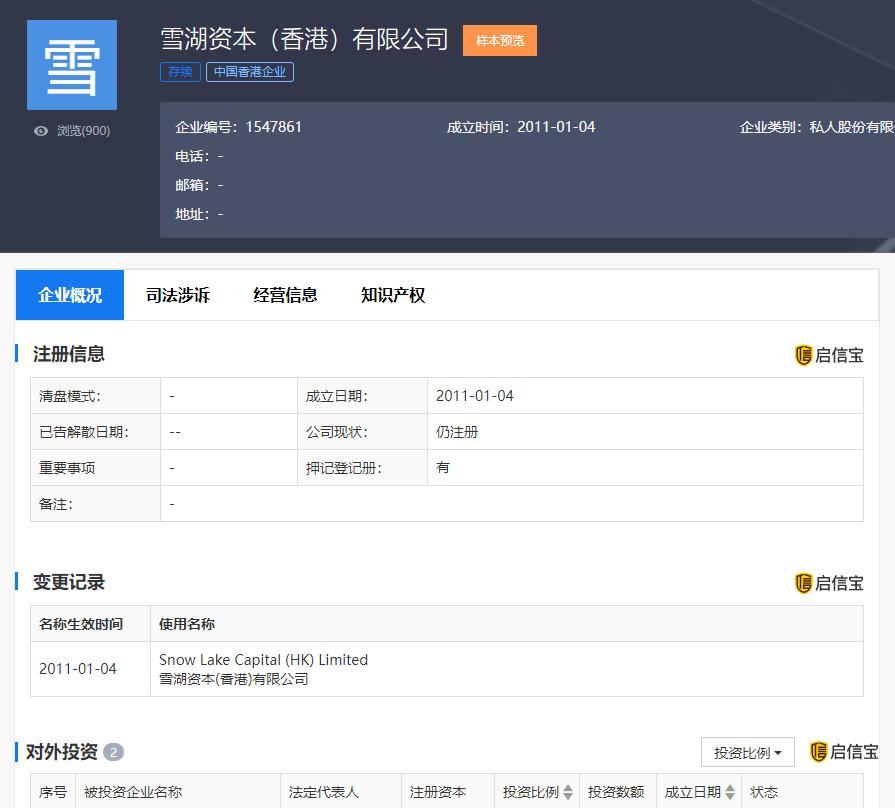Click the 变更记录 section heading

68,582
